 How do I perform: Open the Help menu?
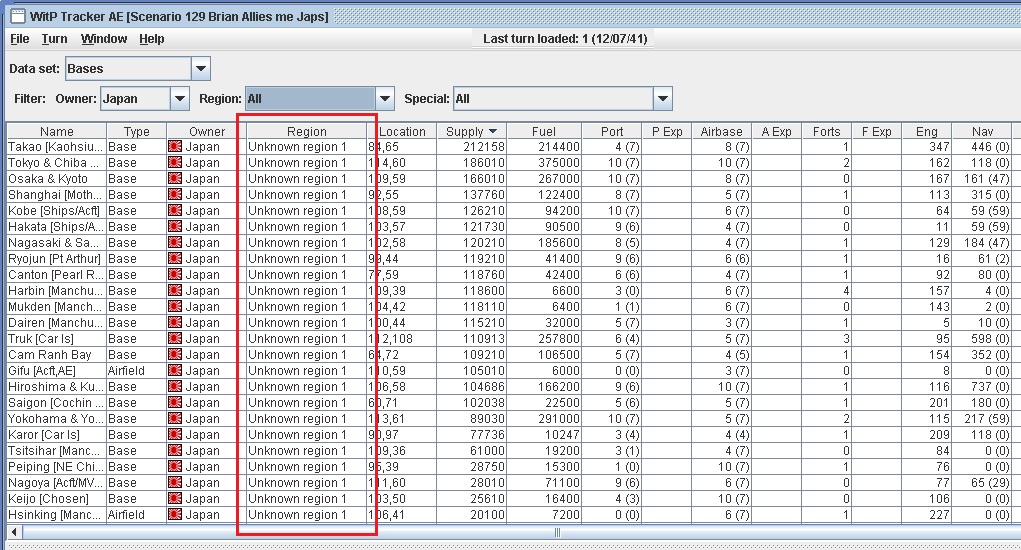pyautogui.click(x=152, y=39)
